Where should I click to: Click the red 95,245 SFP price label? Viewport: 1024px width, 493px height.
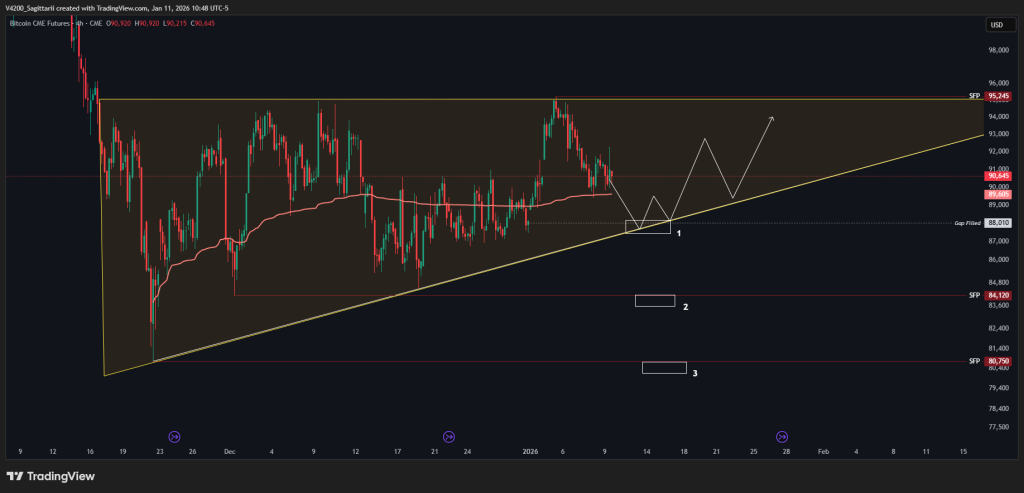tap(997, 96)
